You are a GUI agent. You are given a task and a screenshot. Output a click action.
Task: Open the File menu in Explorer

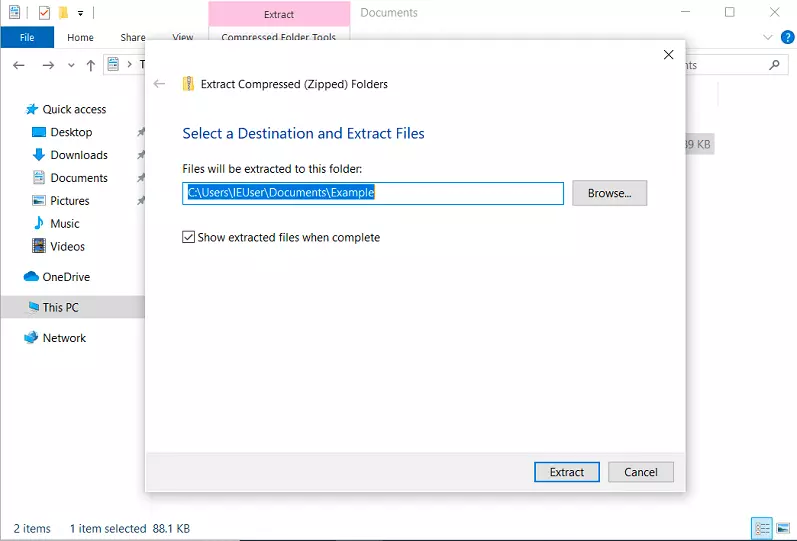[x=27, y=37]
